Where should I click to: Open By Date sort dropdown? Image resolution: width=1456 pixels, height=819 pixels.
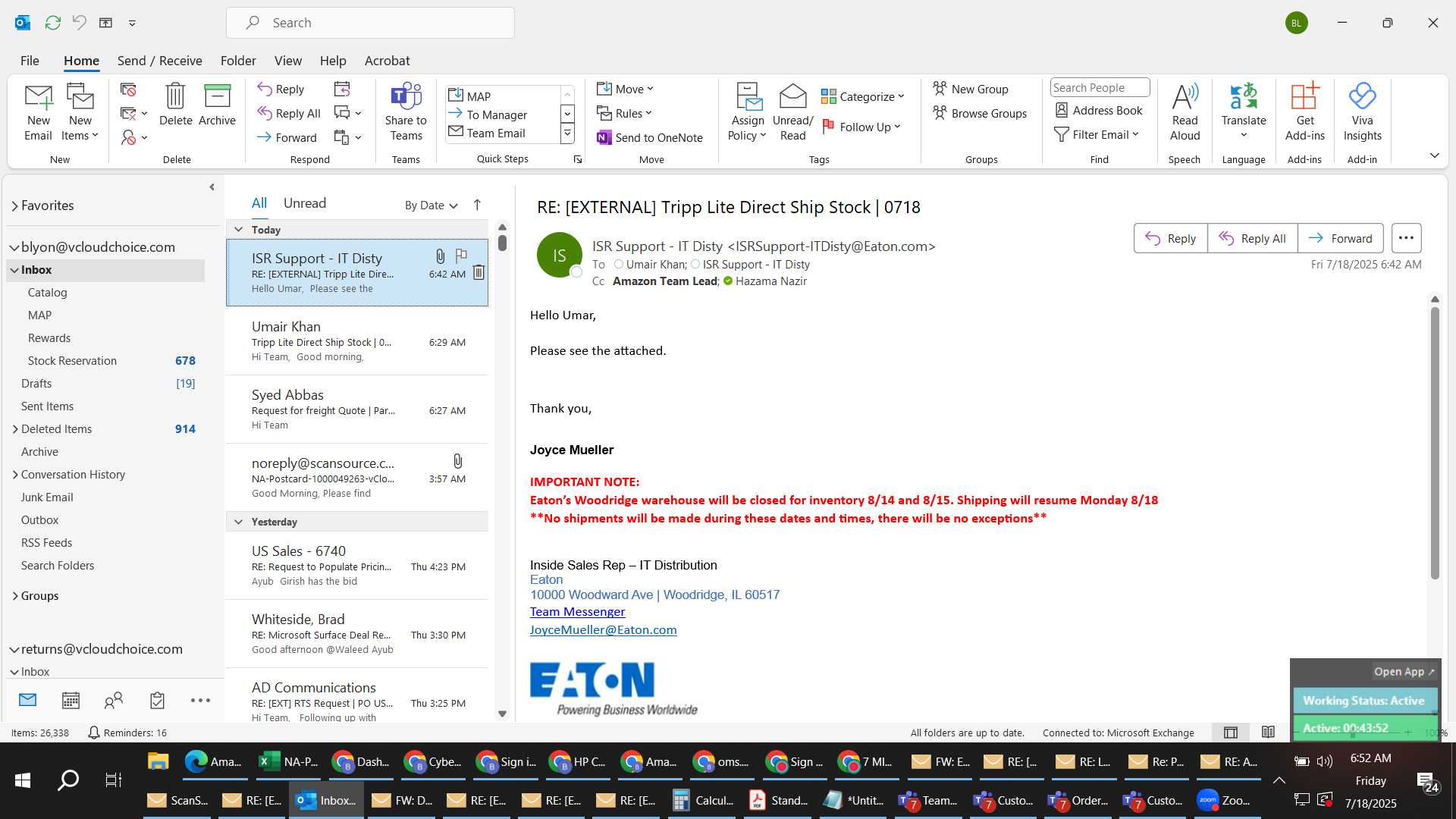click(431, 205)
